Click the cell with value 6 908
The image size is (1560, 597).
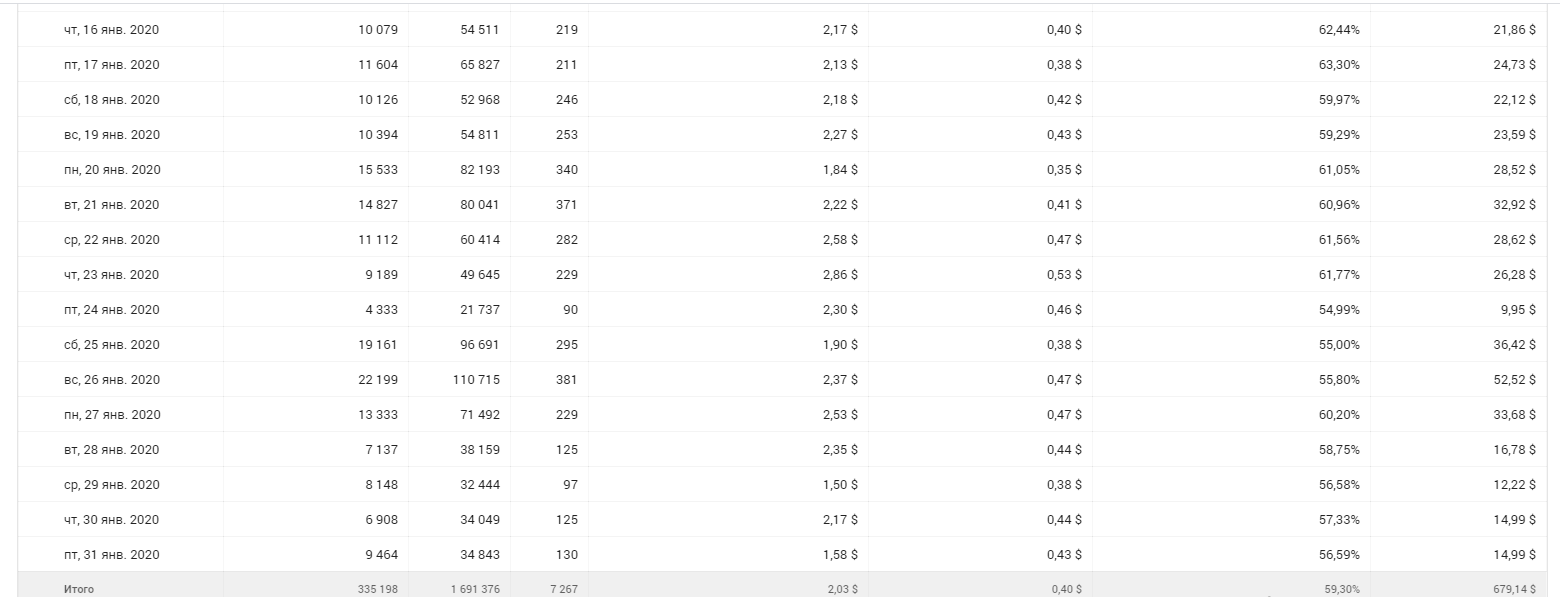point(378,520)
